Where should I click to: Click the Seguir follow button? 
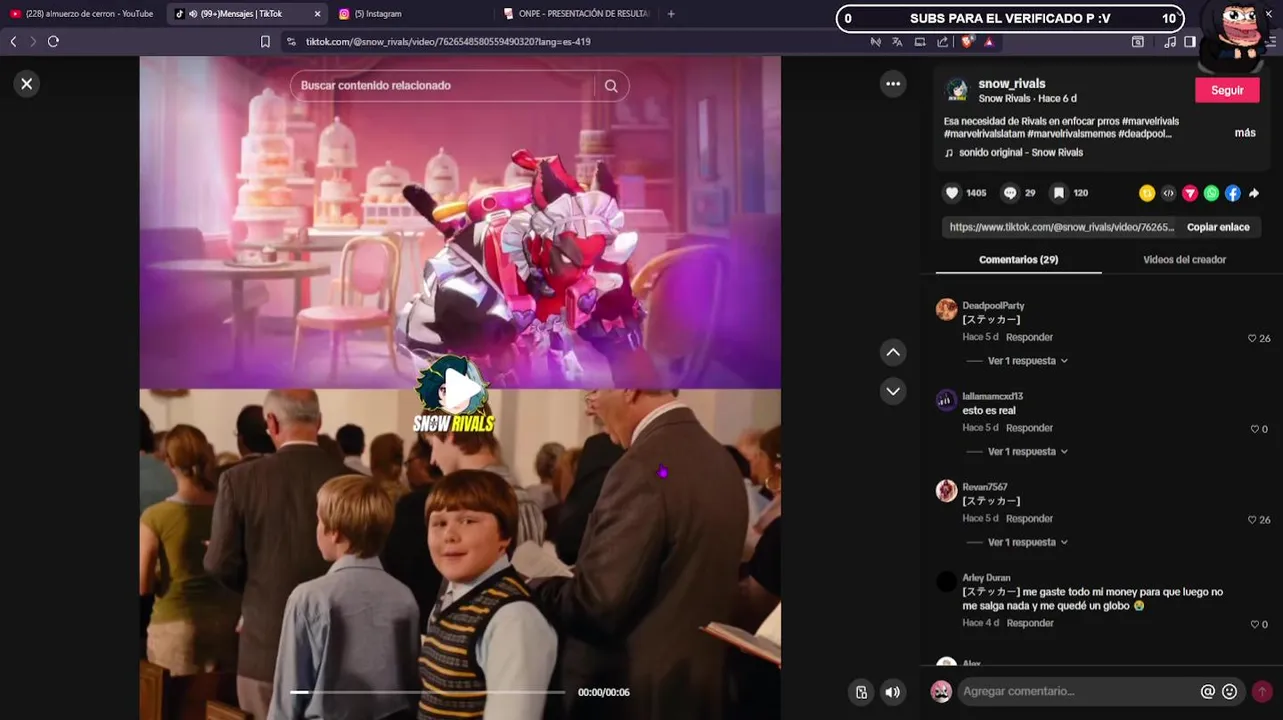1227,90
